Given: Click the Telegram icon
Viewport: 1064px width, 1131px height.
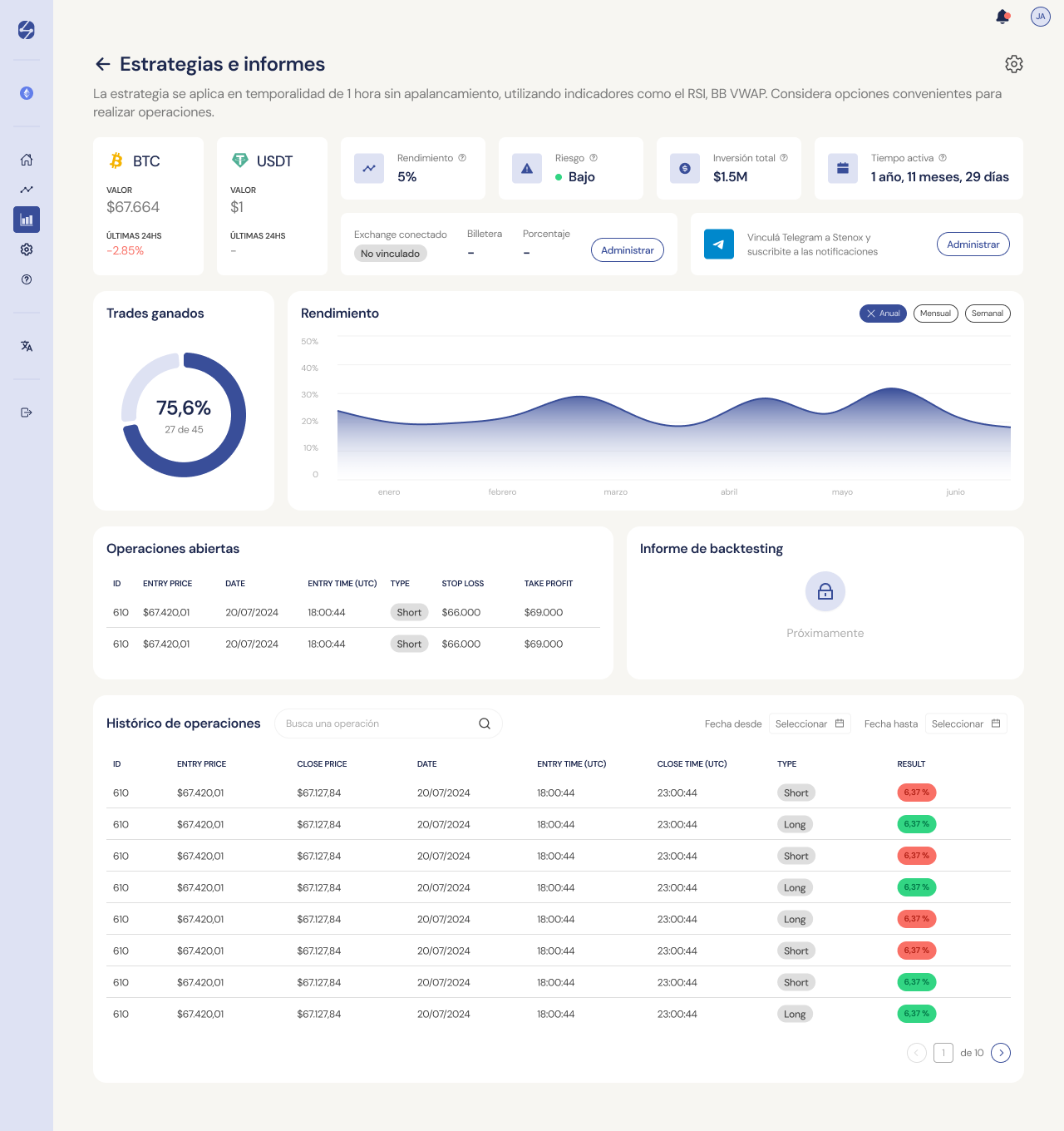Looking at the screenshot, I should click(x=719, y=244).
